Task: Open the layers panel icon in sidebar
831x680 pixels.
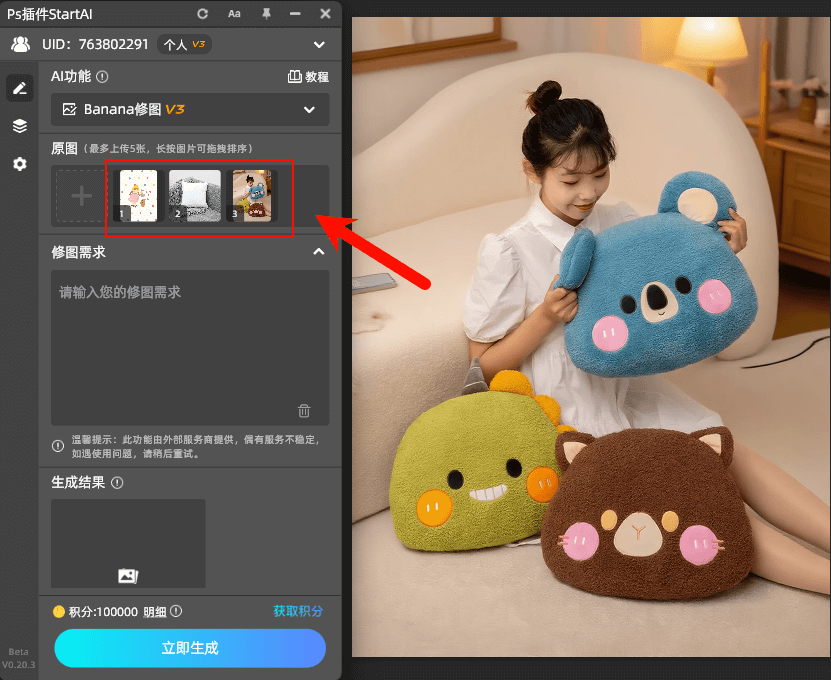Action: point(19,126)
